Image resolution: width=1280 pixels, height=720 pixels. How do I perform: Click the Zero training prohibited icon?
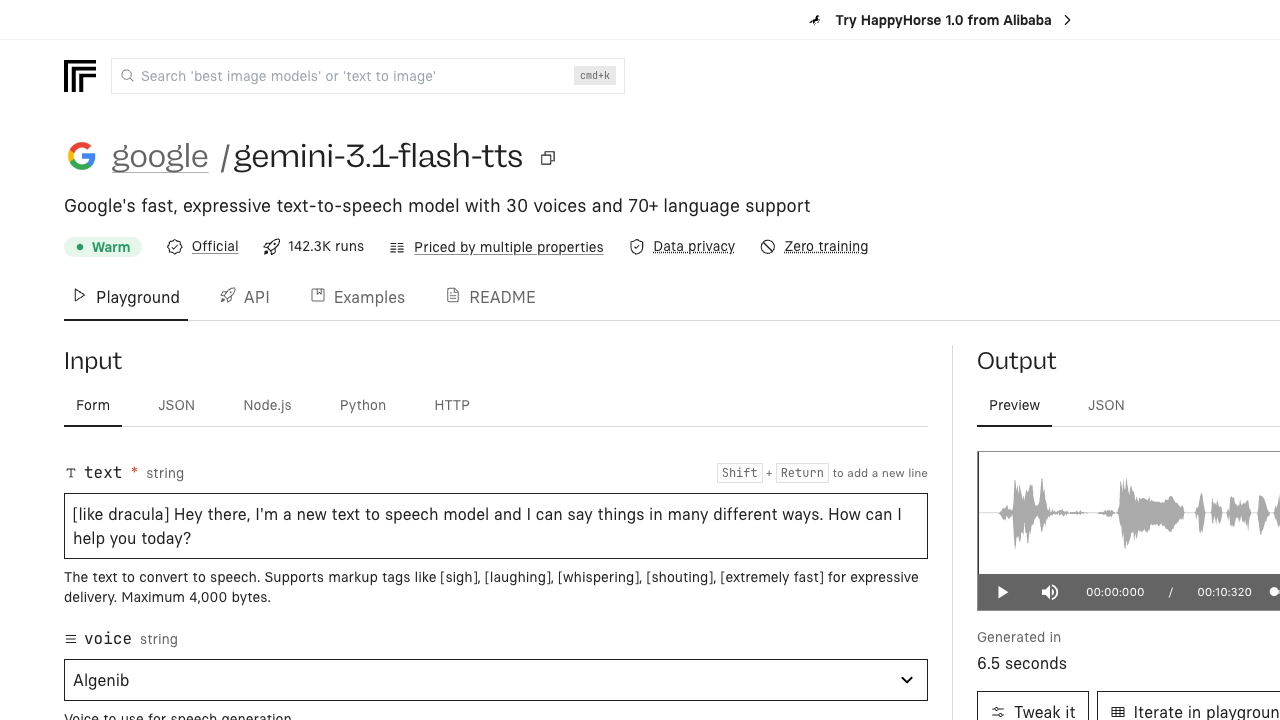(768, 247)
